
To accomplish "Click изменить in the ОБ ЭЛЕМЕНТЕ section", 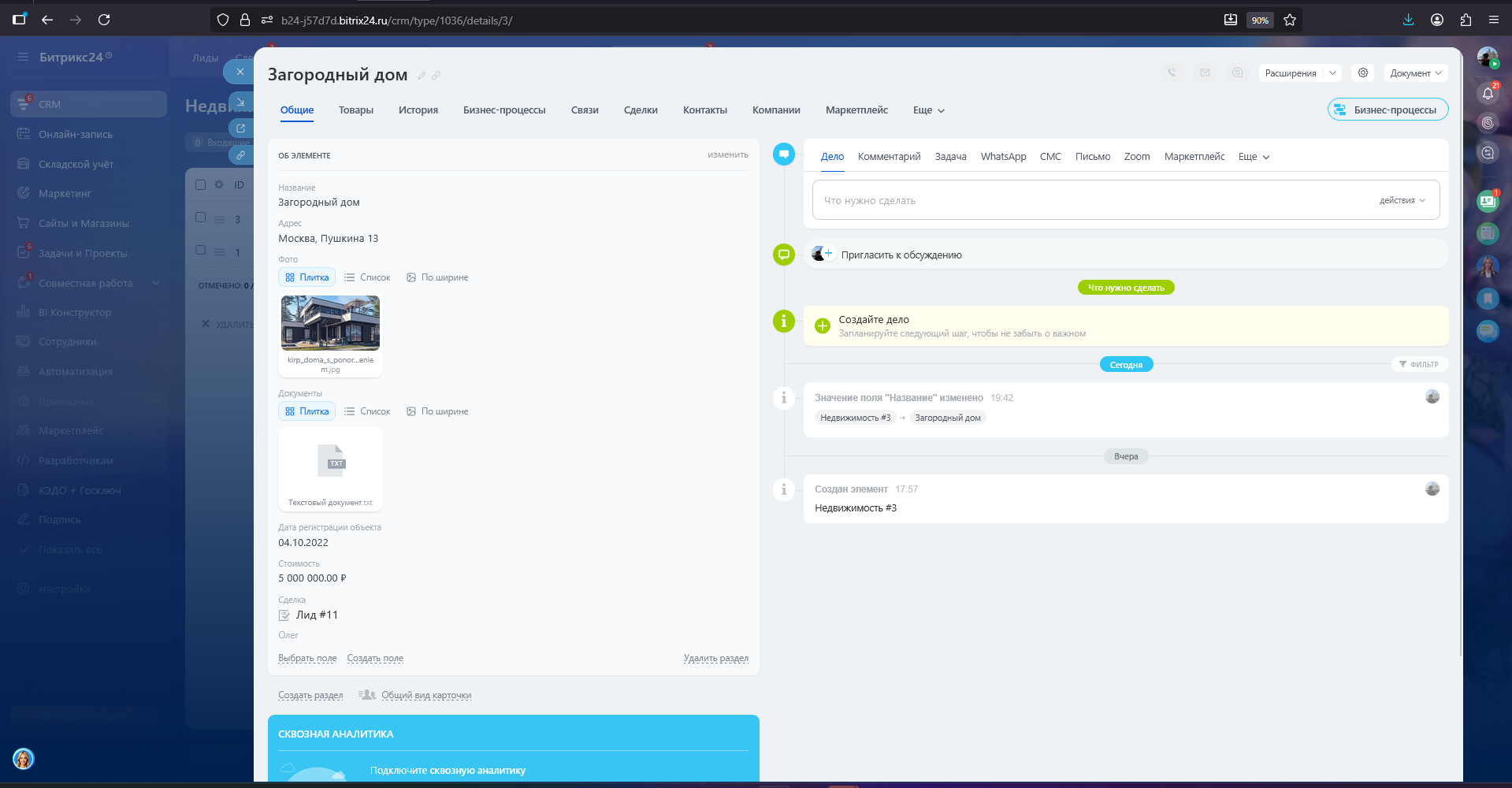I will click(728, 154).
